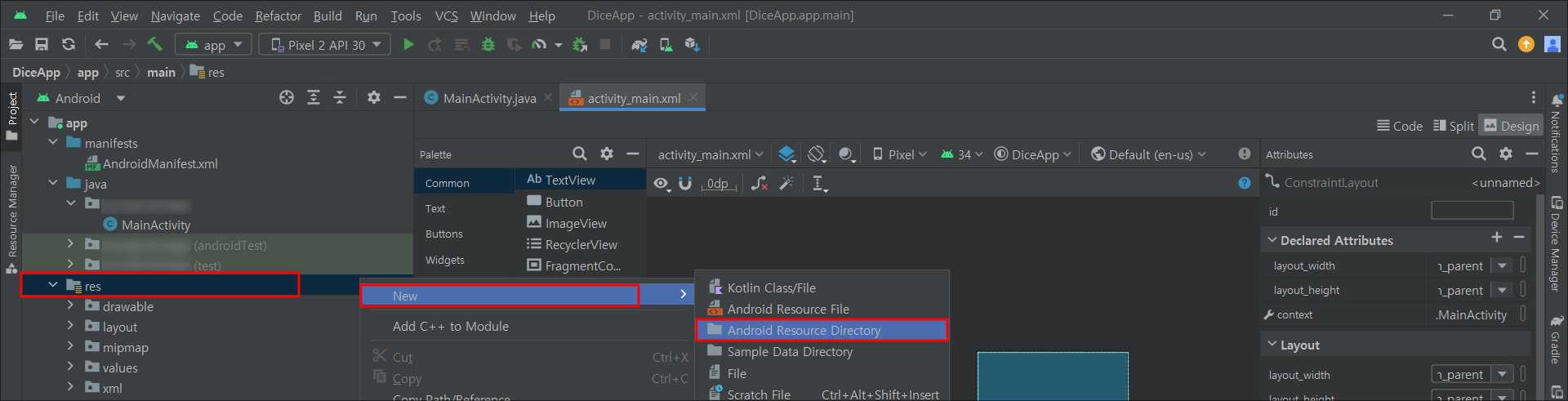The width and height of the screenshot is (1568, 401).
Task: Open the app run configuration dropdown
Action: tap(215, 45)
